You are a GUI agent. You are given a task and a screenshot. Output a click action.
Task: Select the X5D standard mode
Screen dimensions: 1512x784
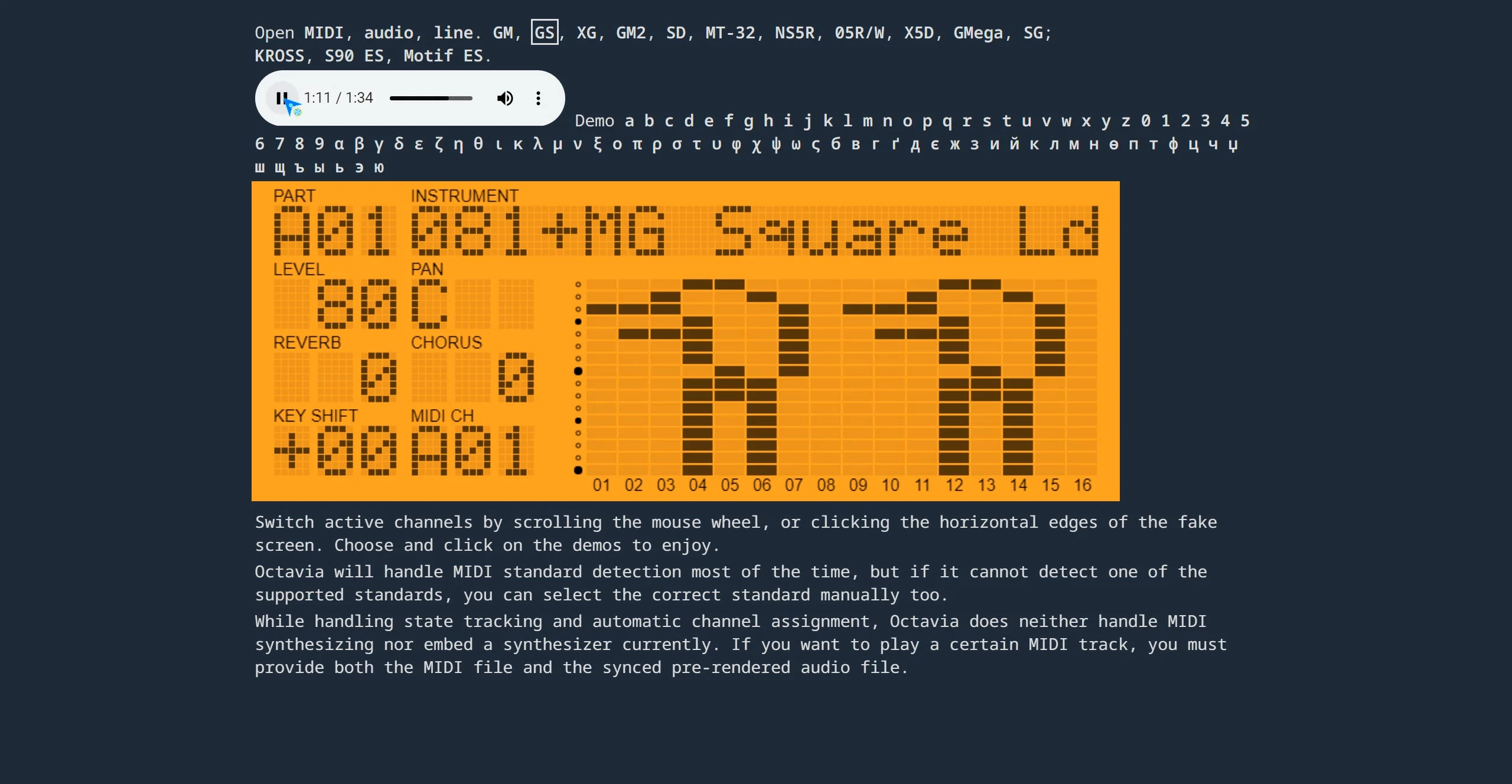[919, 32]
